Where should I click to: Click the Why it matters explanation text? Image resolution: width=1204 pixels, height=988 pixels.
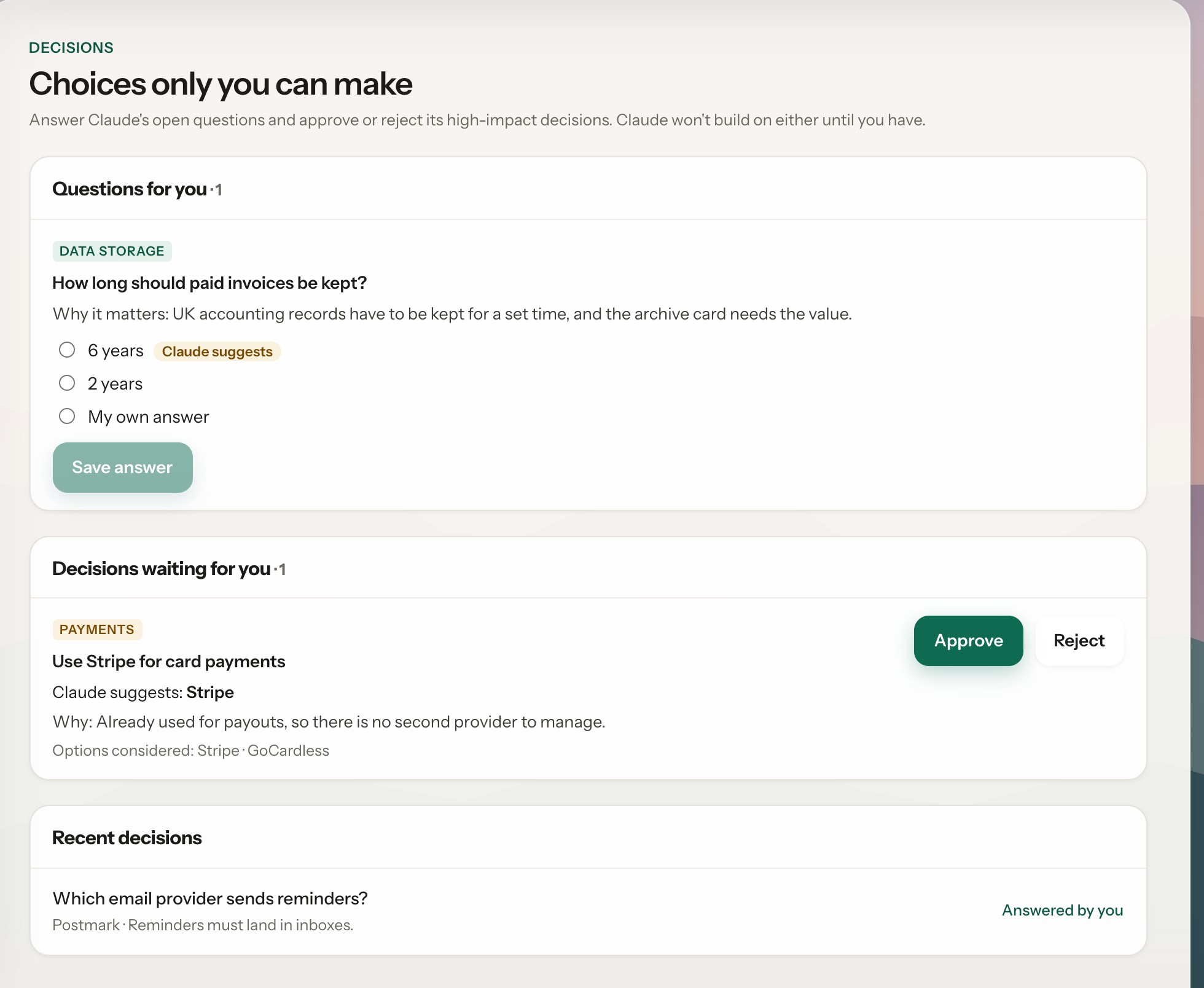(x=452, y=314)
